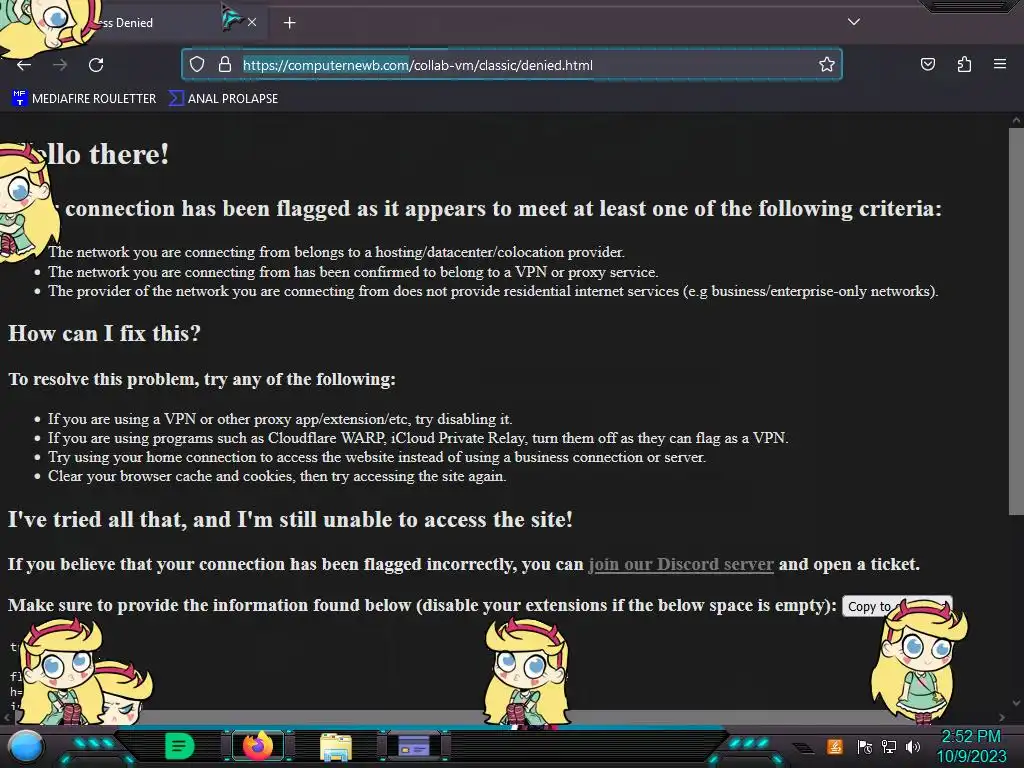Select line about Cloudflare WARP, iCloud Private Relay

(x=418, y=438)
